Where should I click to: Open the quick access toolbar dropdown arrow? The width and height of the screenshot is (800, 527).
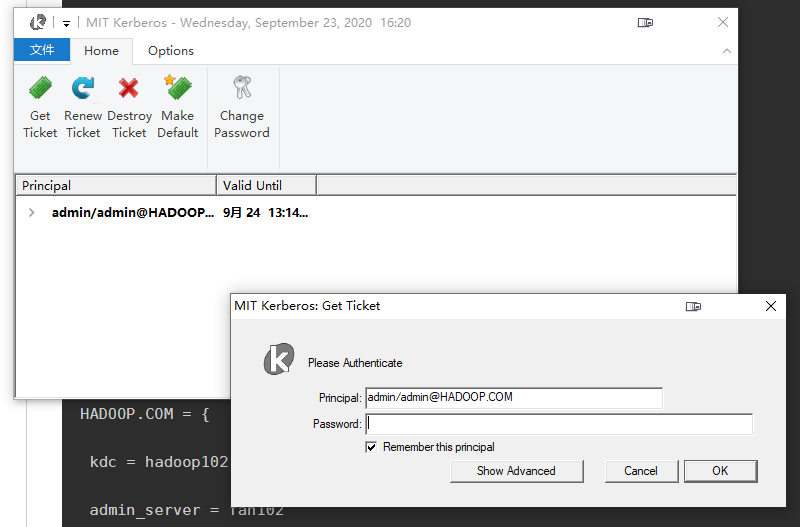[66, 23]
